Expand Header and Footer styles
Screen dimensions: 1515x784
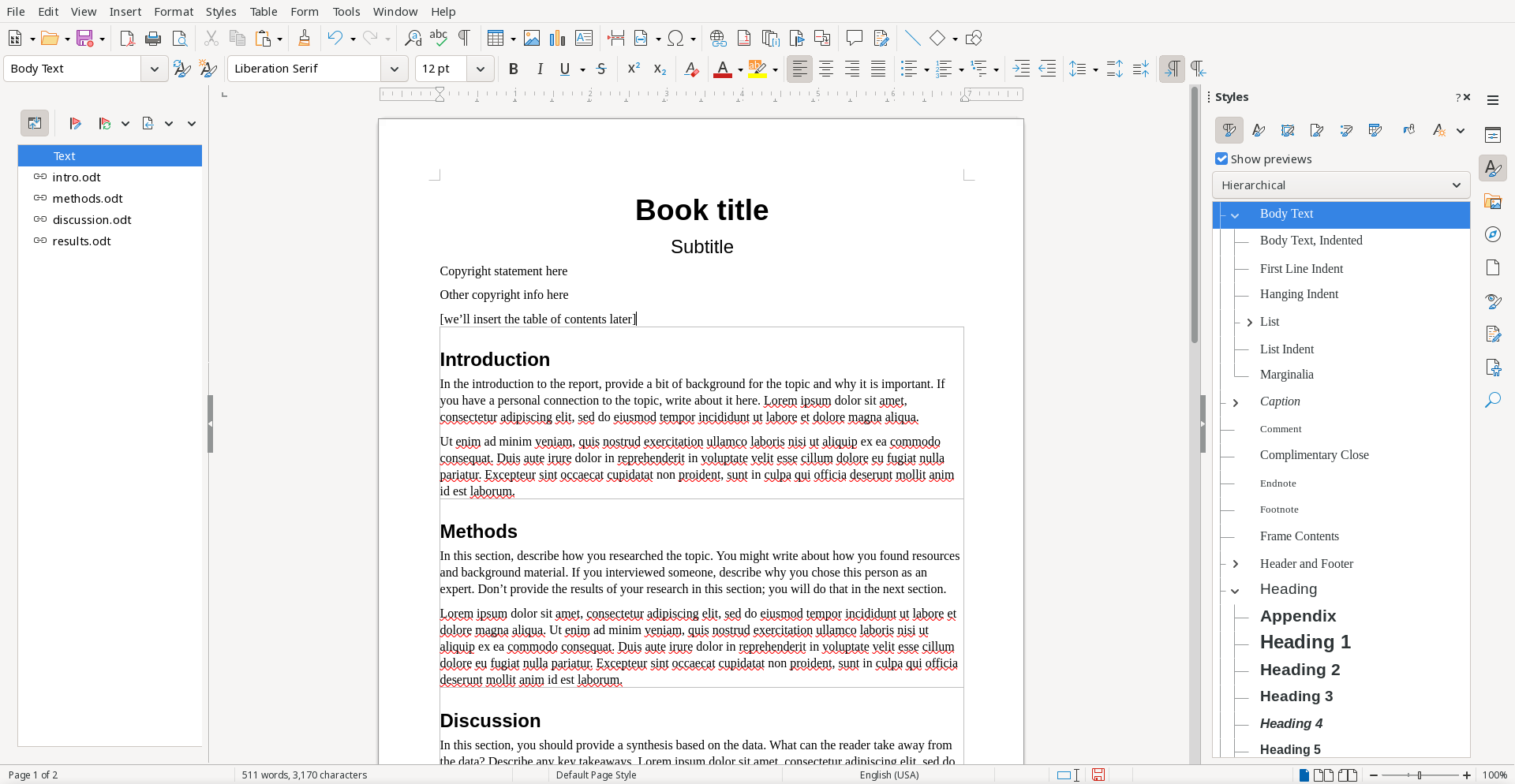point(1236,564)
